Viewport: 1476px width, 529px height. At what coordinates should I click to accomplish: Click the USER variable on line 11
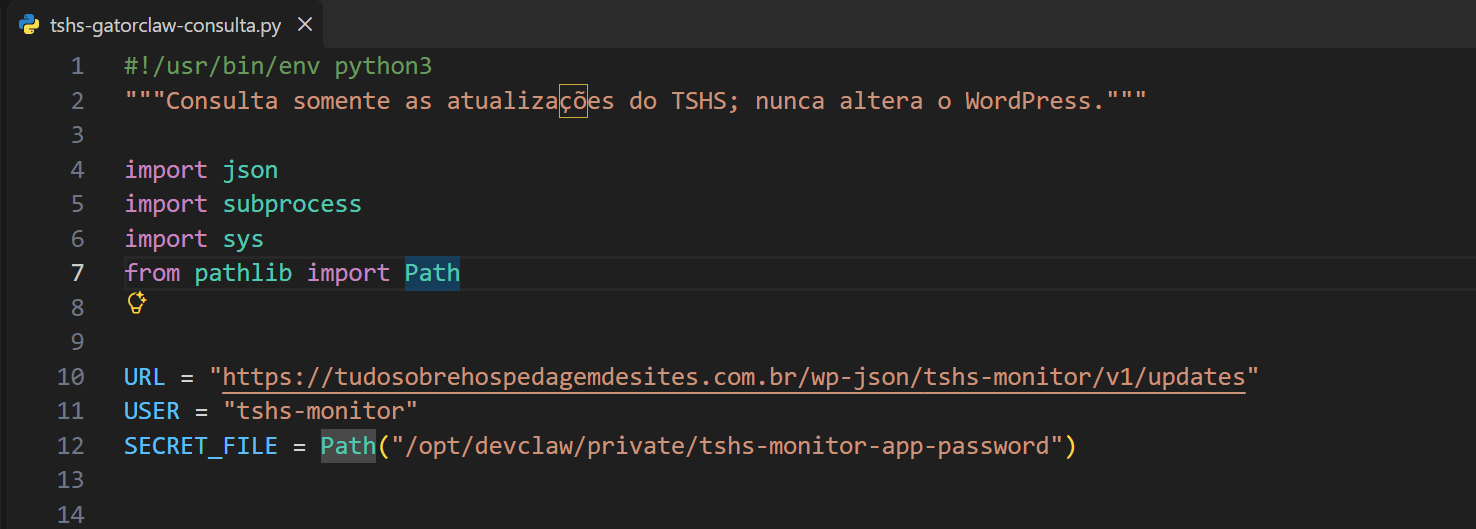point(152,411)
